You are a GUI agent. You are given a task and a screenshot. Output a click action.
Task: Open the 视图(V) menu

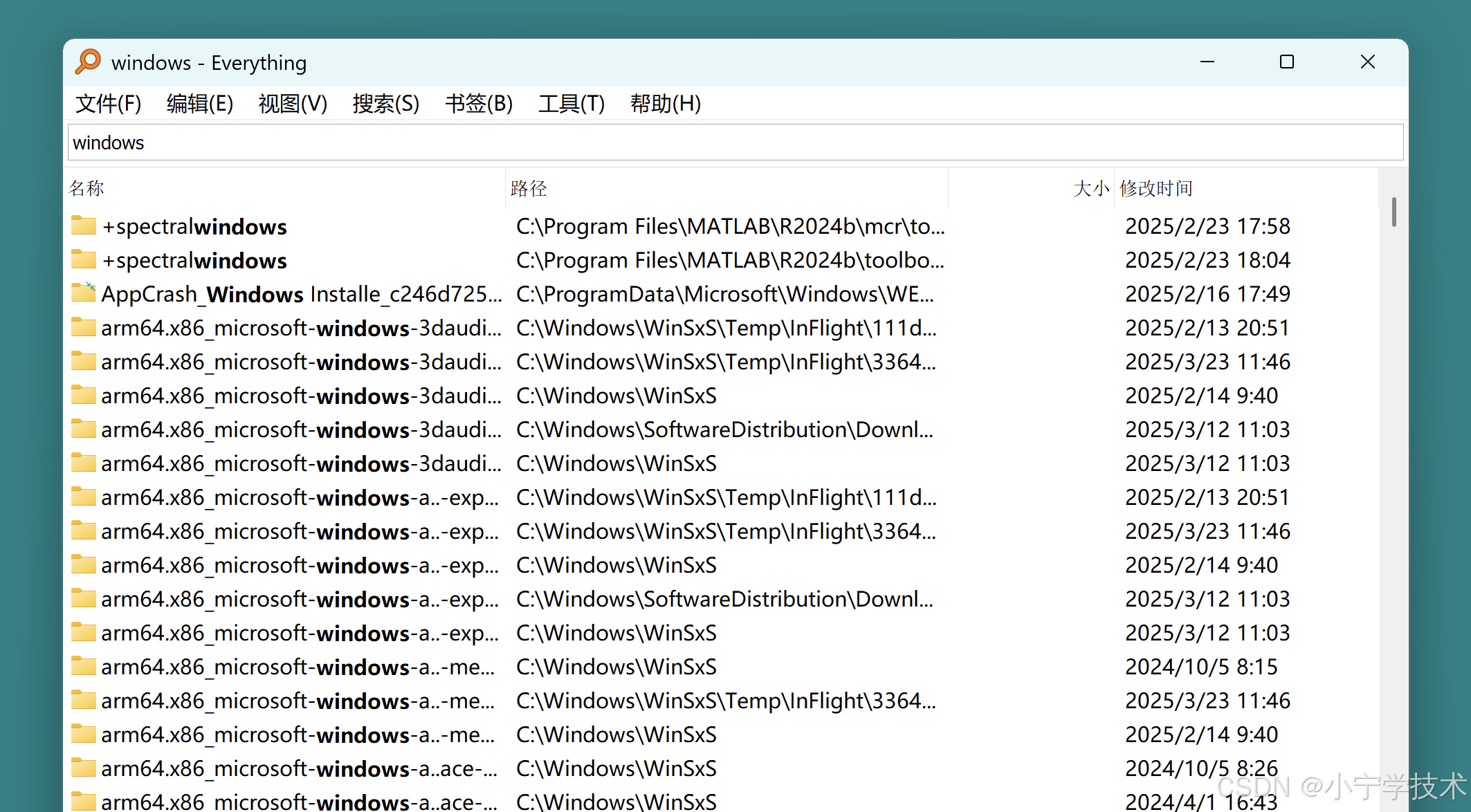pos(293,104)
